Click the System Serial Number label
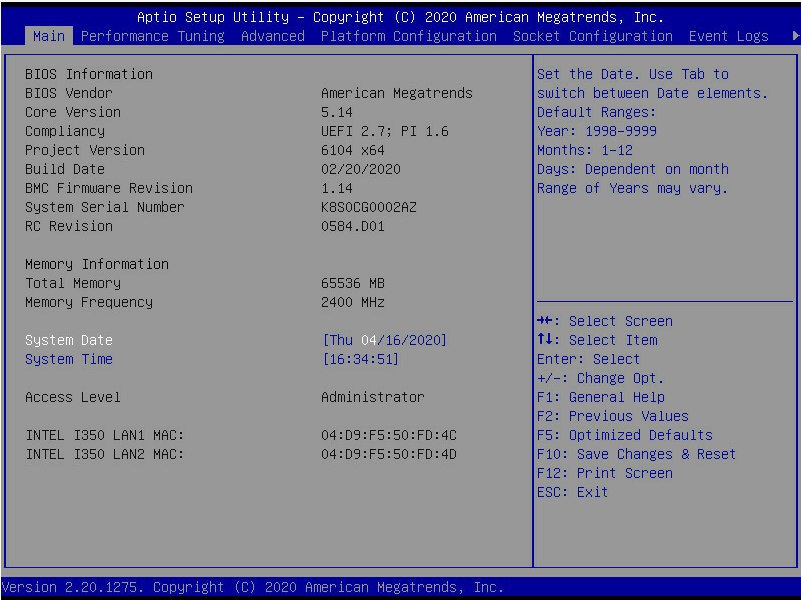 [105, 207]
